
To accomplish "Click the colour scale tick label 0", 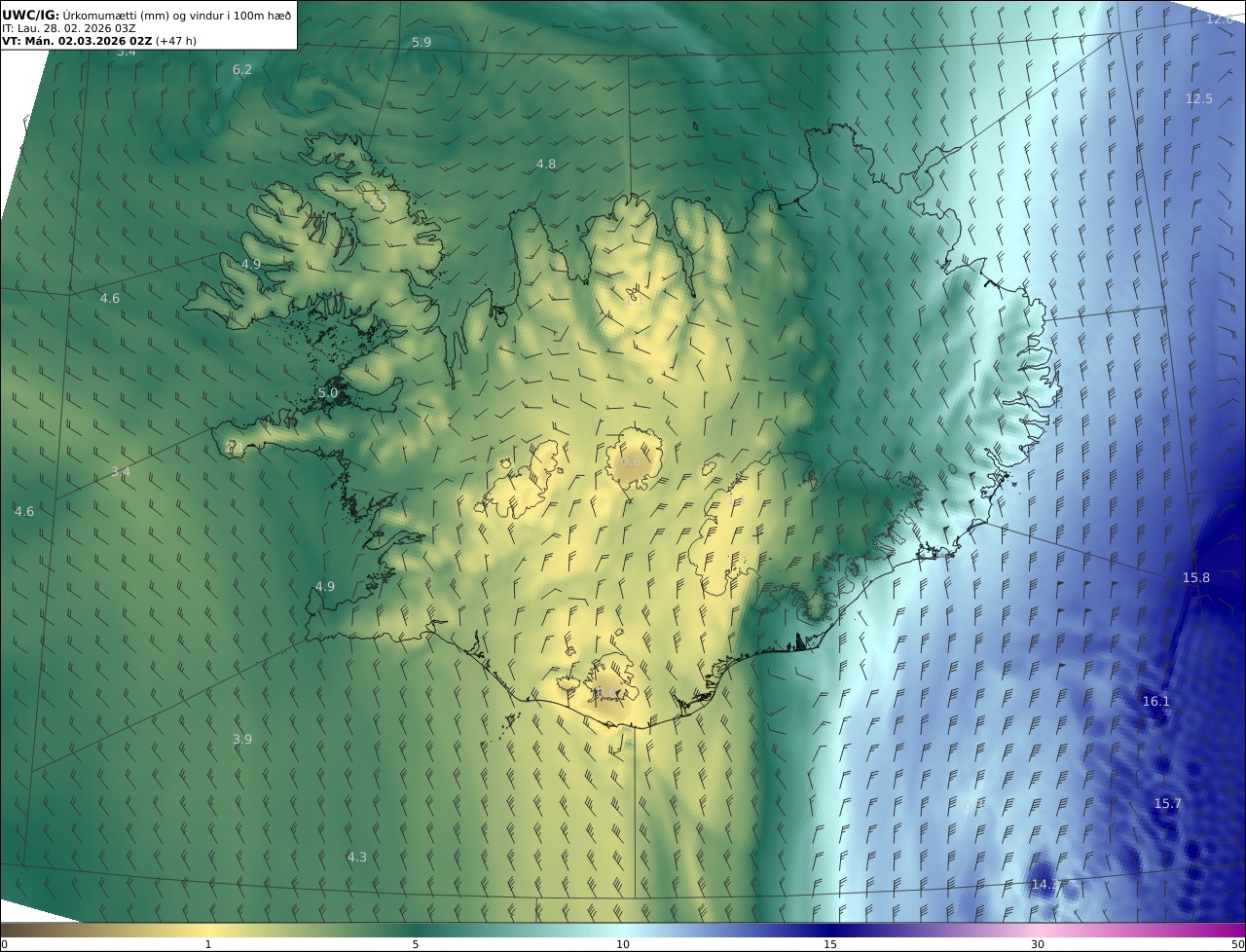I will pos(4,944).
